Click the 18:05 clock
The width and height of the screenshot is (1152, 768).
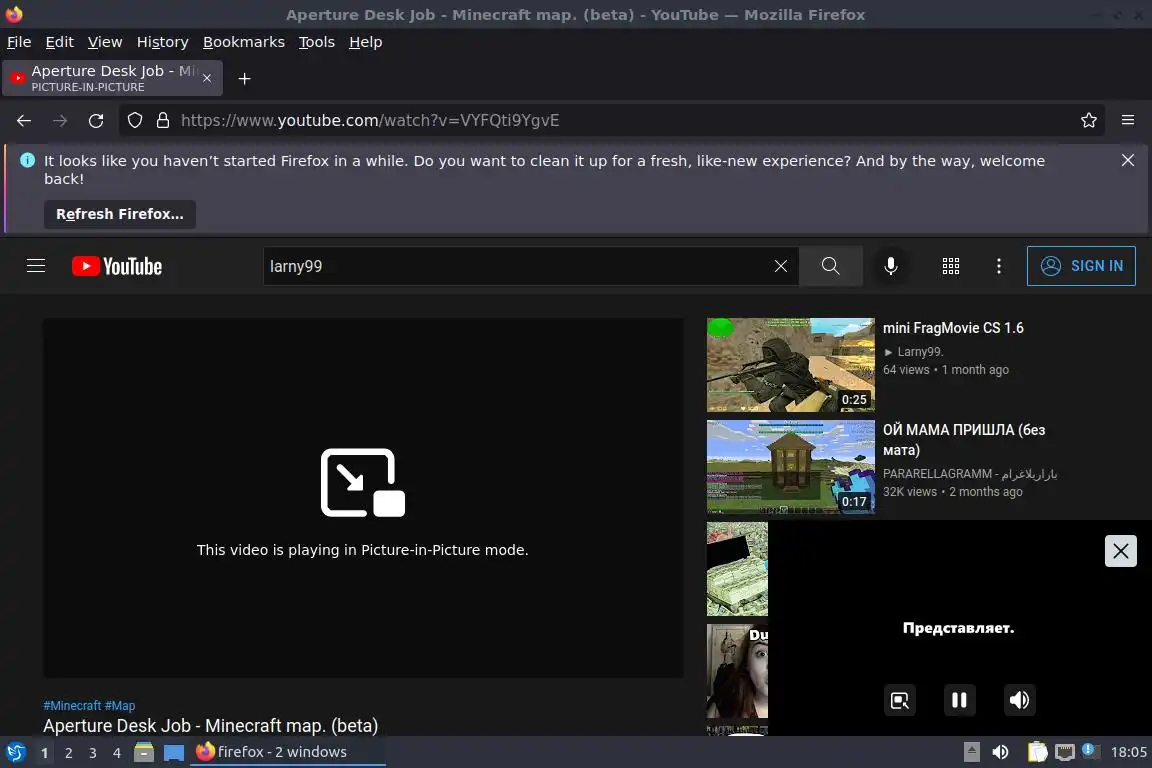click(1128, 752)
